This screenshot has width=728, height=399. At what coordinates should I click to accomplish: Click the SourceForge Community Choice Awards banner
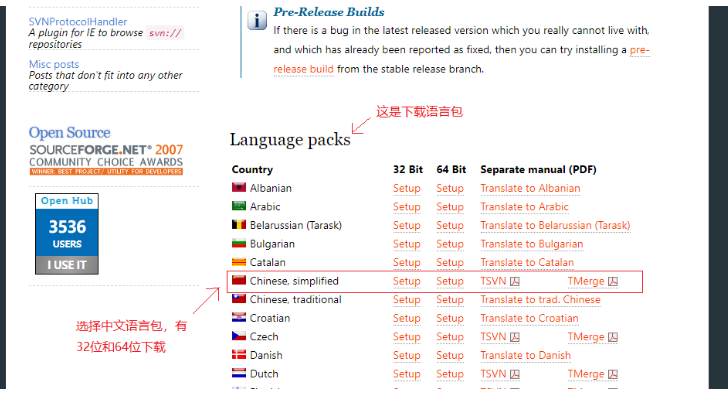point(106,159)
